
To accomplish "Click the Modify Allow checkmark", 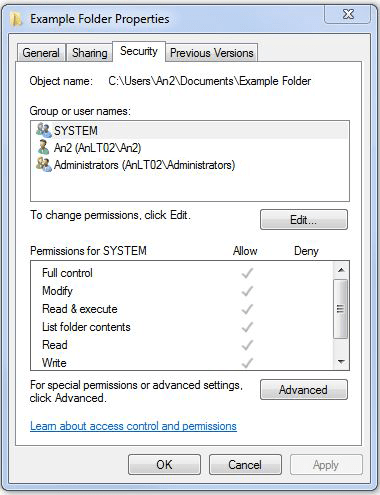I will pos(247,291).
